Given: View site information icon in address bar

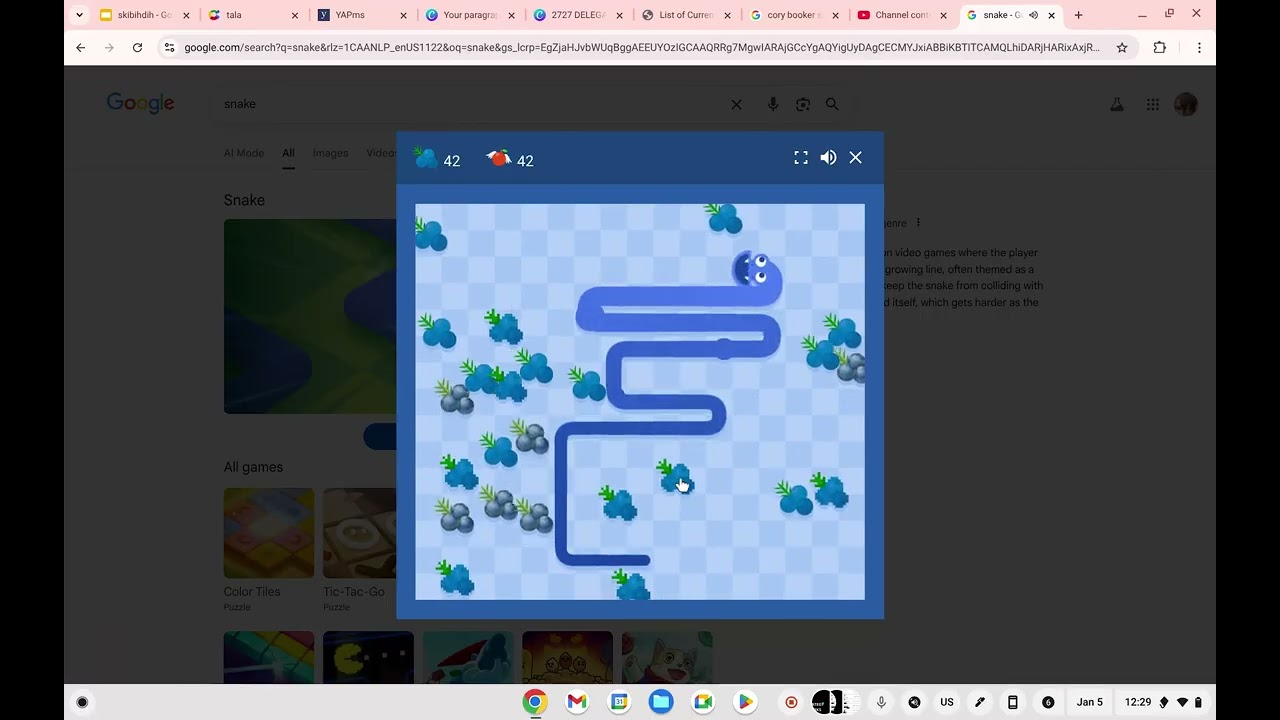Looking at the screenshot, I should [x=169, y=47].
